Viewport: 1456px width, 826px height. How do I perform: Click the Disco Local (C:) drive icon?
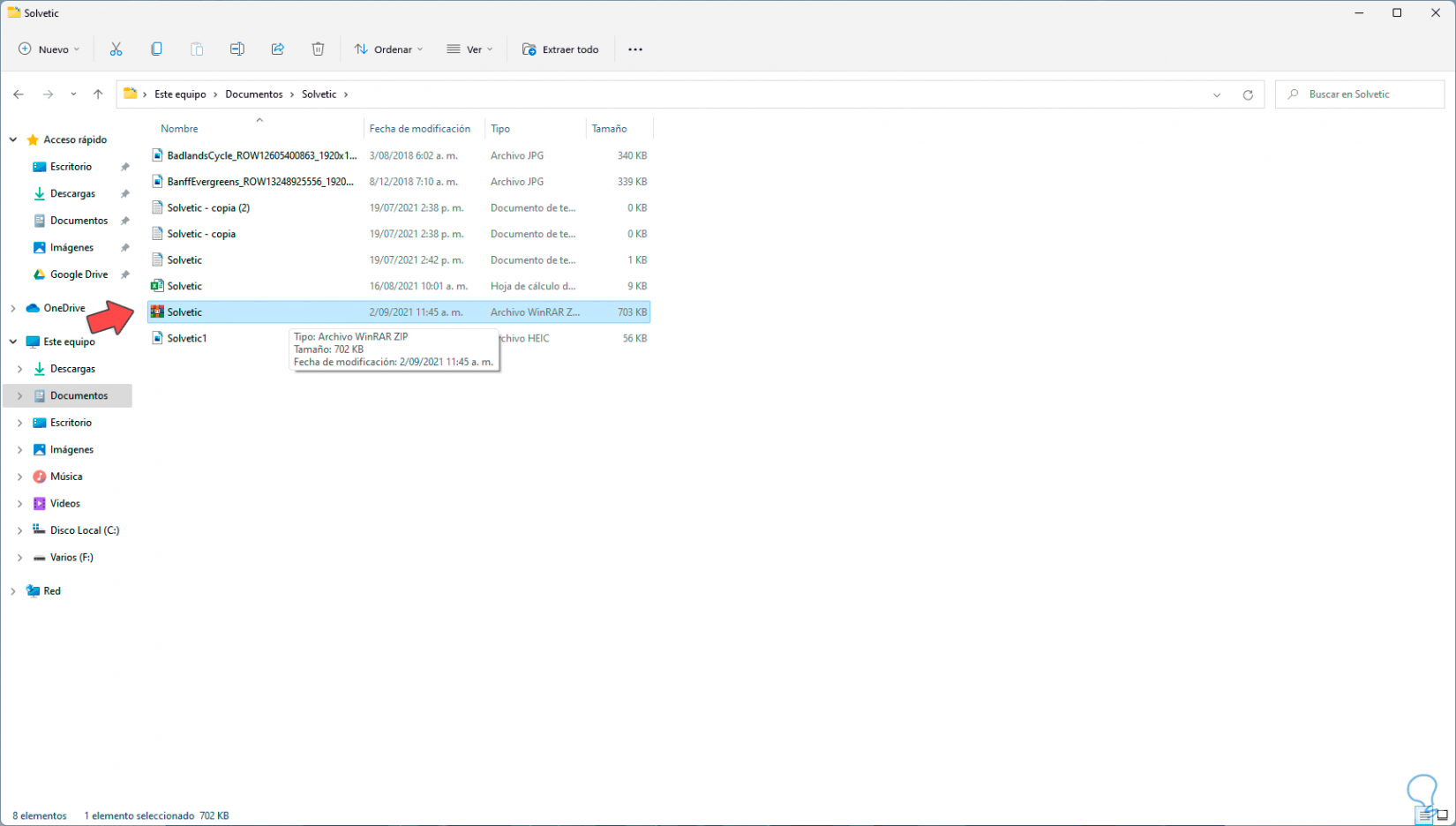tap(39, 530)
